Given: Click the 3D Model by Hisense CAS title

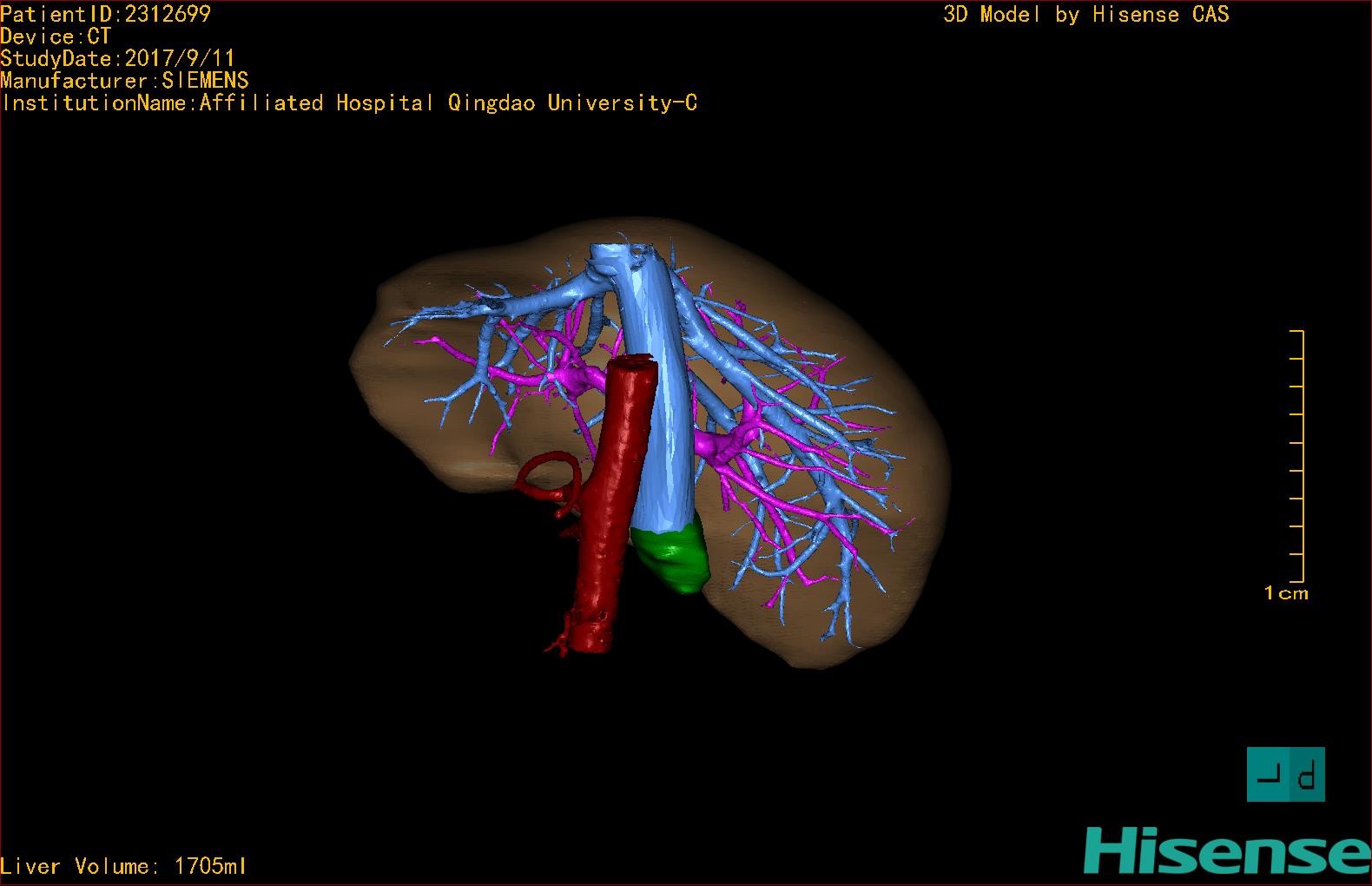Looking at the screenshot, I should click(x=1085, y=15).
